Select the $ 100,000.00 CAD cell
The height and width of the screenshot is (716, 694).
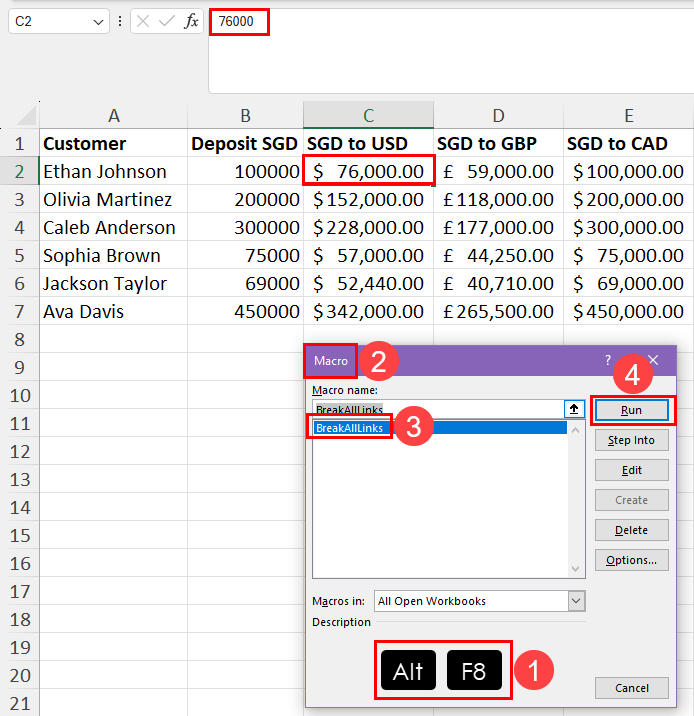click(629, 172)
